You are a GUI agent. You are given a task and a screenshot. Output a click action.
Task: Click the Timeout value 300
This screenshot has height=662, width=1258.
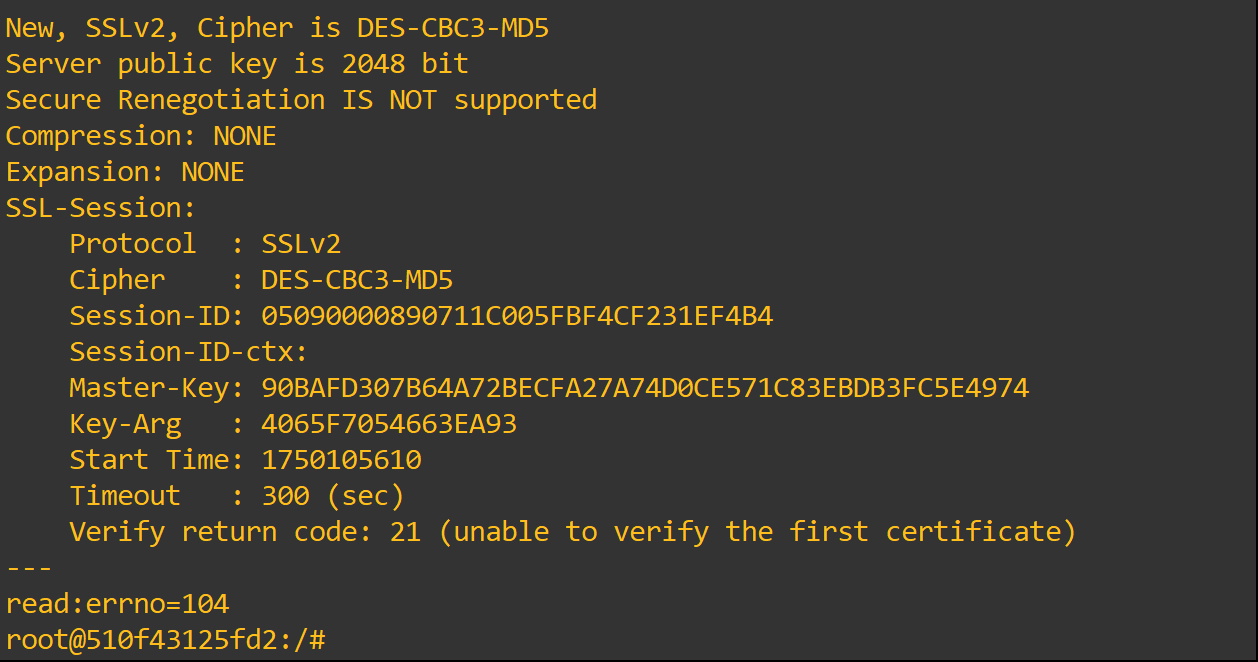point(285,496)
